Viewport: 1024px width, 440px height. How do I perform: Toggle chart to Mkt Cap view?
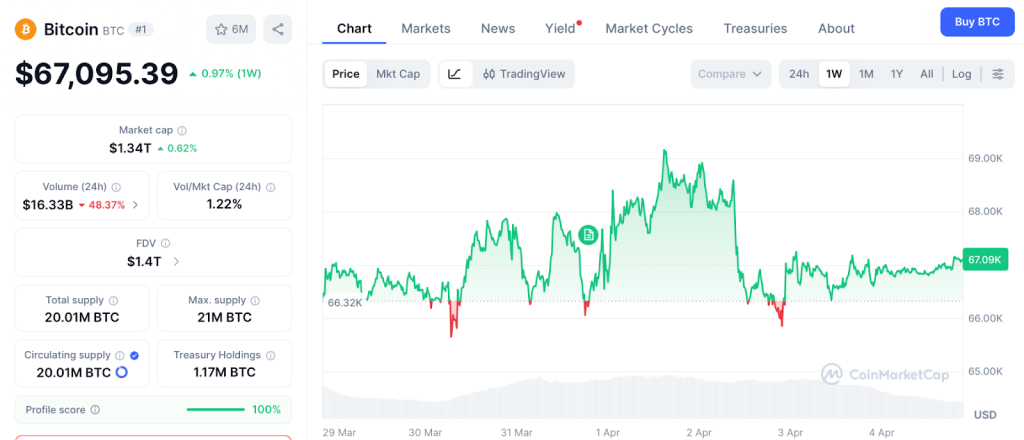398,74
